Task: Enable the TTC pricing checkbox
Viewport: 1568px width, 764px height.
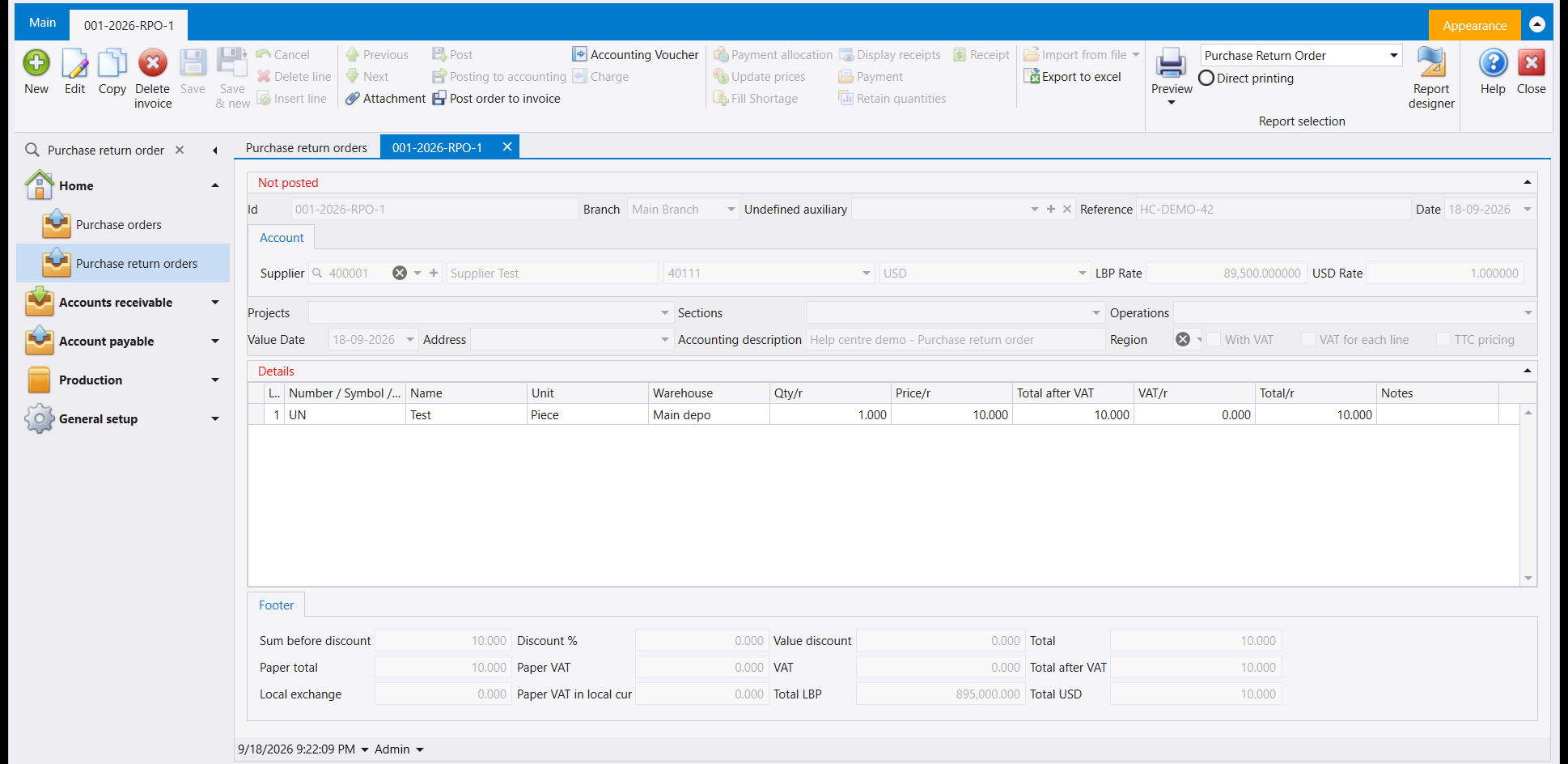Action: click(1443, 339)
